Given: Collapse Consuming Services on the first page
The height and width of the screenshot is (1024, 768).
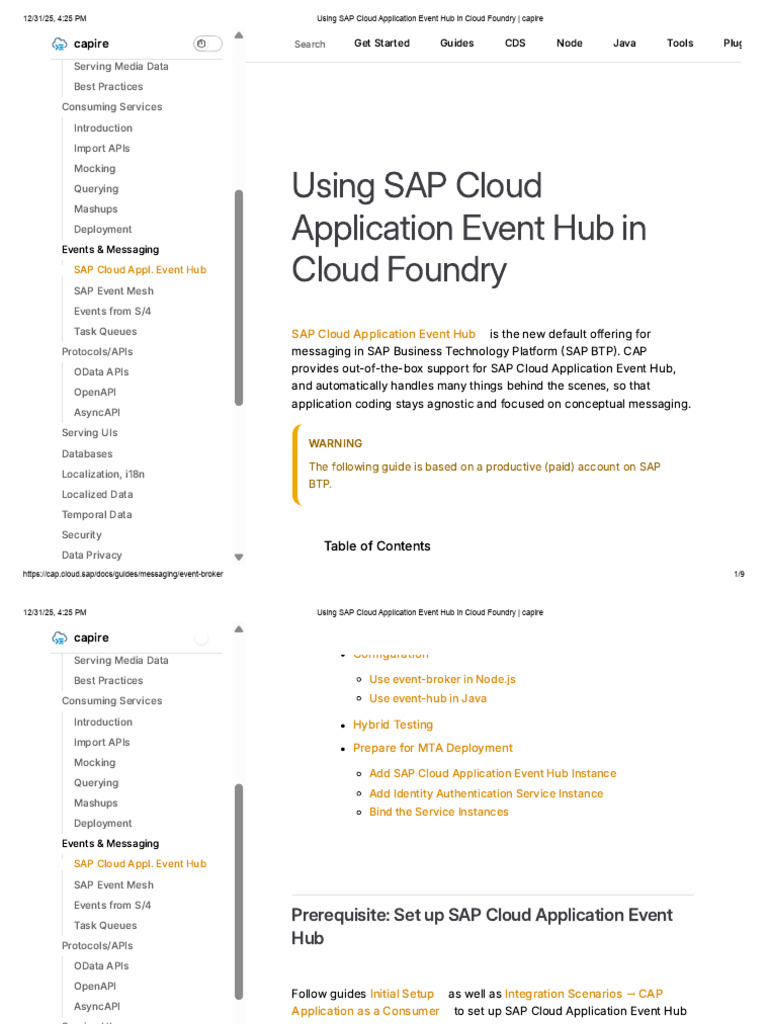Looking at the screenshot, I should (112, 107).
